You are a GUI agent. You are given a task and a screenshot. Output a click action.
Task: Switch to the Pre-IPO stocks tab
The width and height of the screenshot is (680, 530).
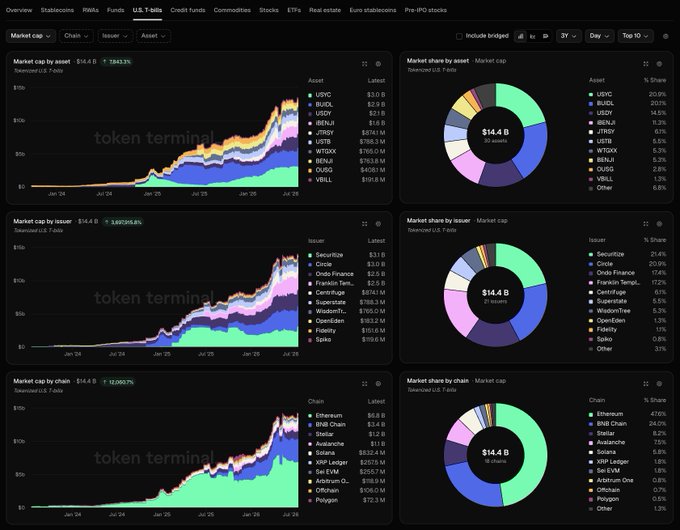(425, 10)
